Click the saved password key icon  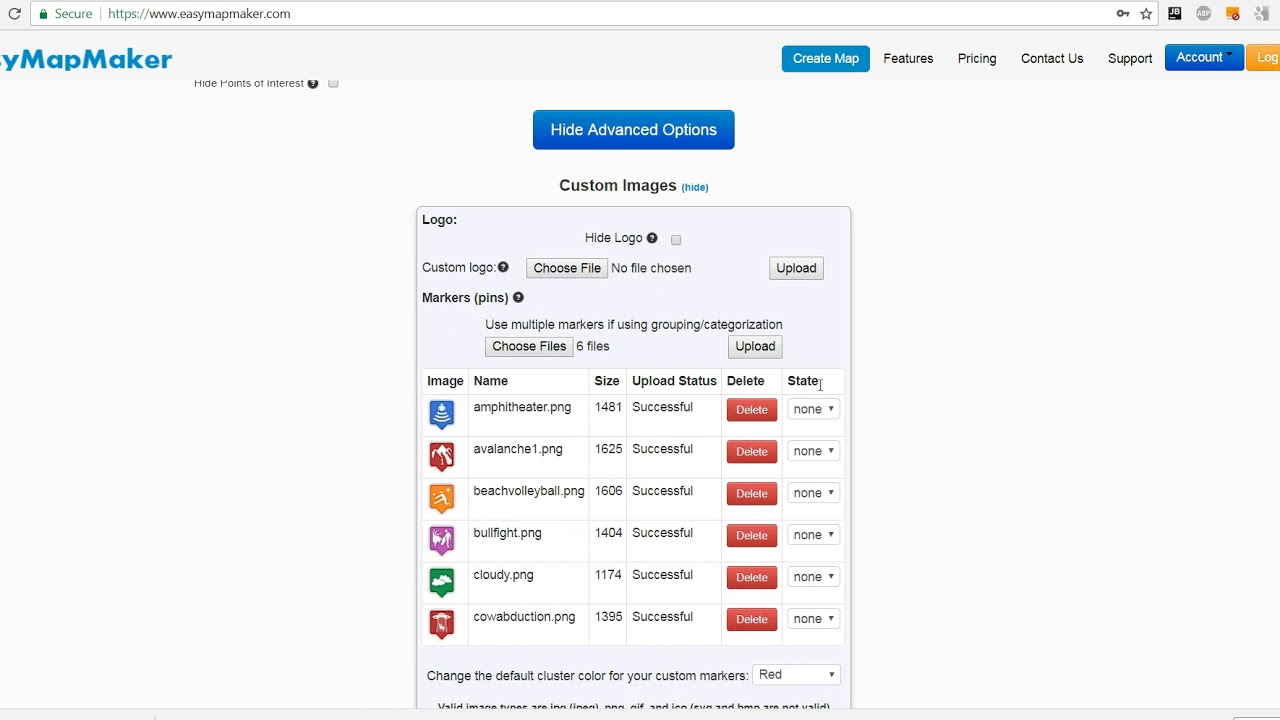pyautogui.click(x=1122, y=14)
